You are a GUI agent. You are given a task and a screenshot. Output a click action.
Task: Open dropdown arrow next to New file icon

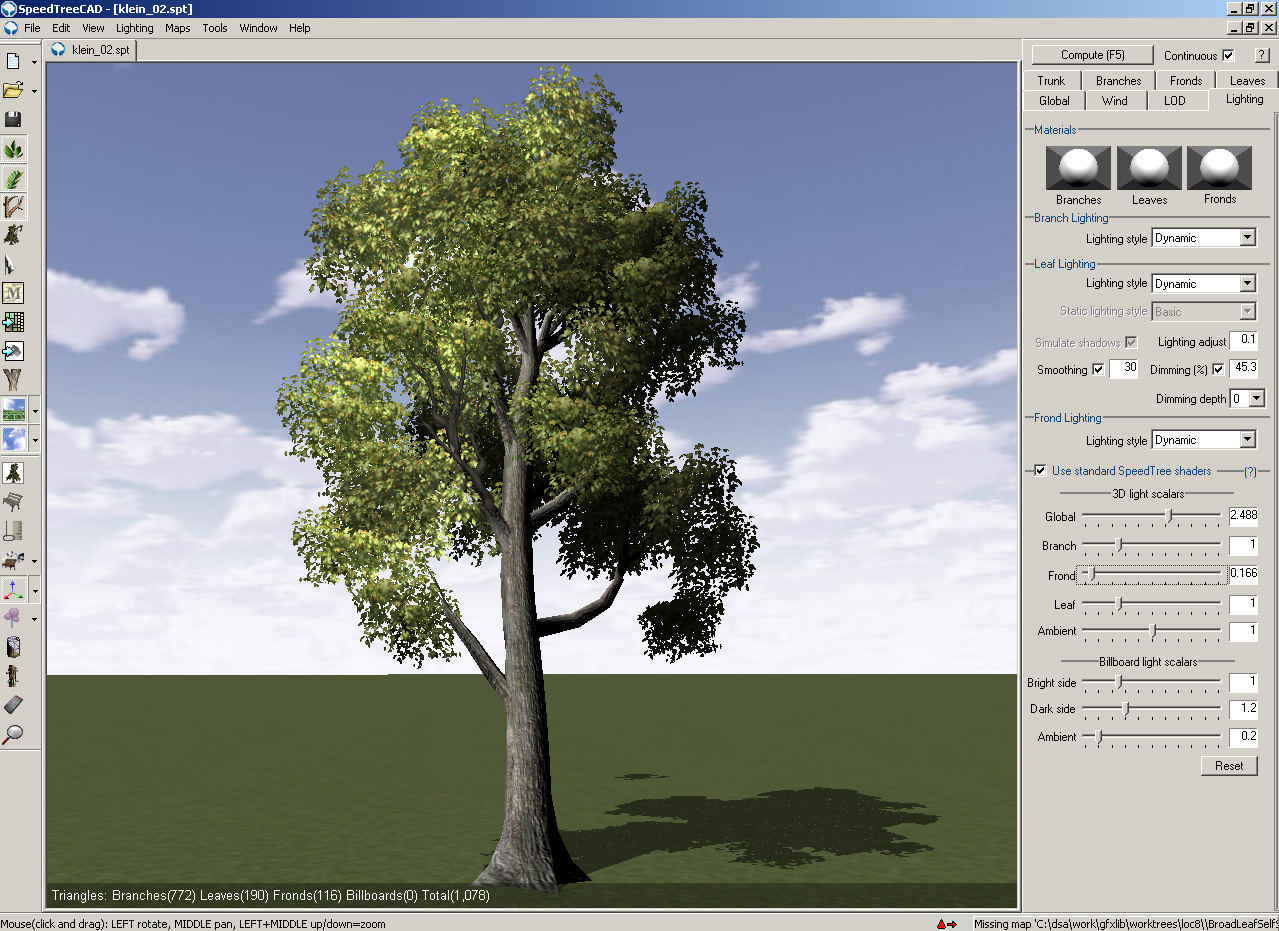[x=34, y=62]
